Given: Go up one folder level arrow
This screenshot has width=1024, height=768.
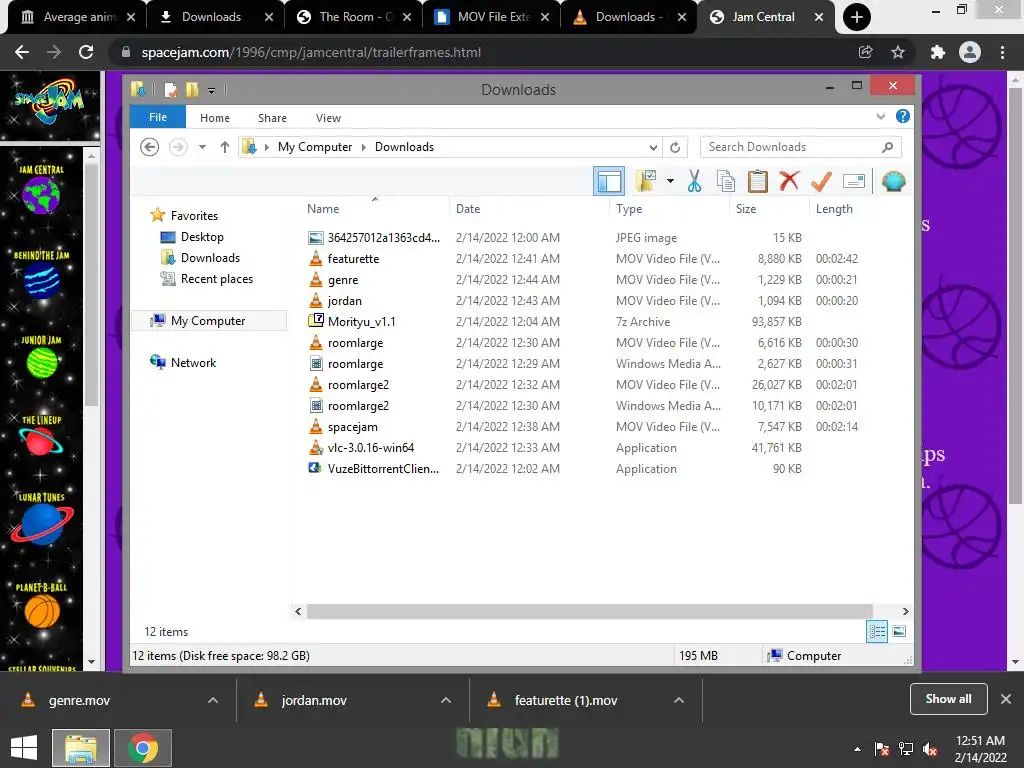Looking at the screenshot, I should pos(225,147).
